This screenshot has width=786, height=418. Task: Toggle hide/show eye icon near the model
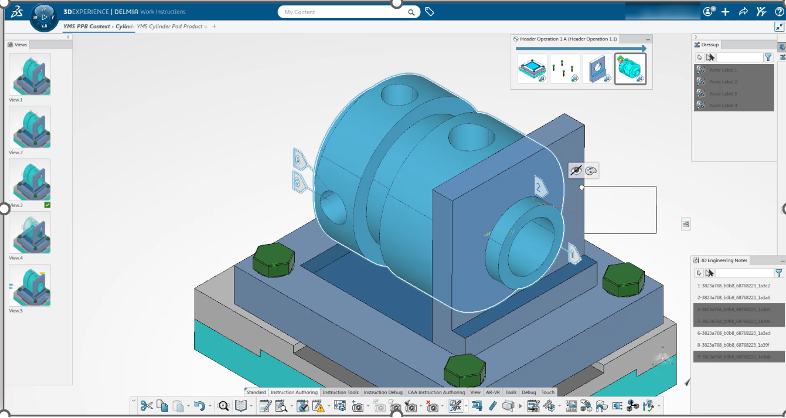[576, 171]
